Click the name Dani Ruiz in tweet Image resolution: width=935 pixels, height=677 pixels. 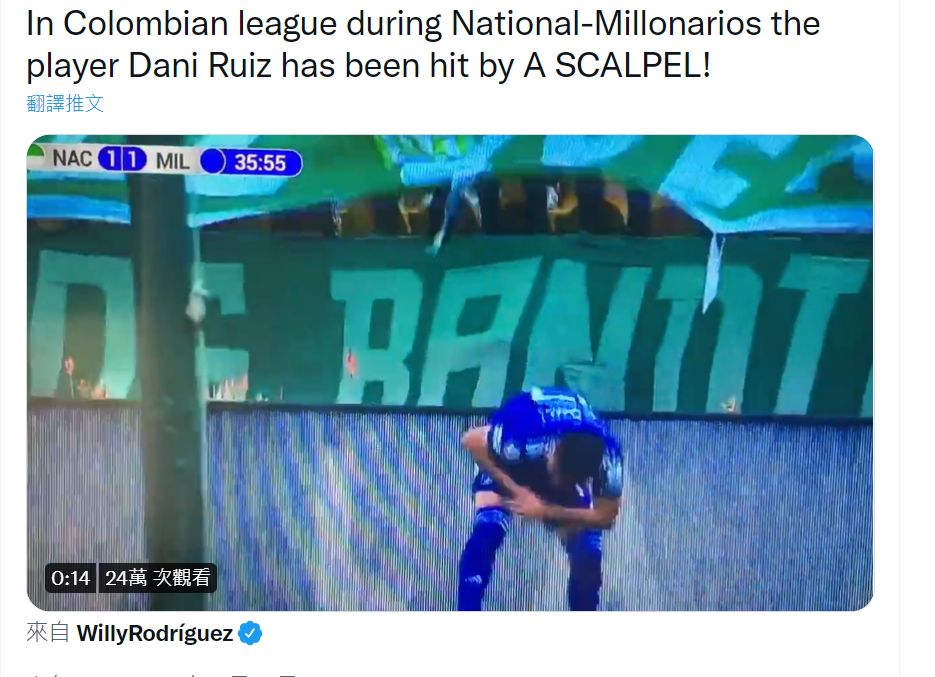pyautogui.click(x=200, y=65)
